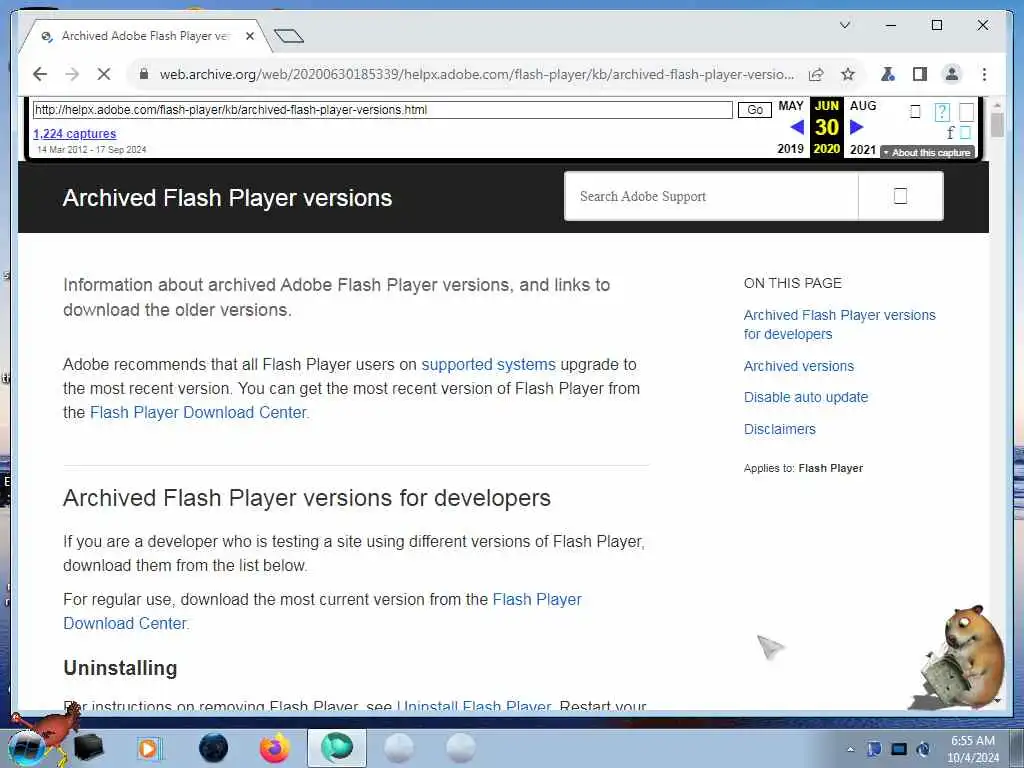
Task: Open Chrome's three-dot menu
Action: pos(984,74)
